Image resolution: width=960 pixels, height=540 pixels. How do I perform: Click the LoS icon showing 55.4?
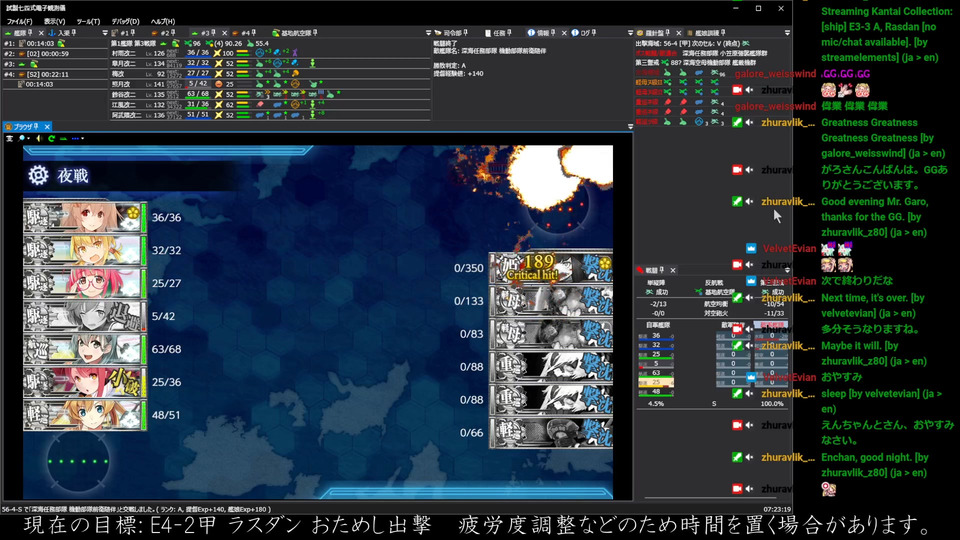250,43
